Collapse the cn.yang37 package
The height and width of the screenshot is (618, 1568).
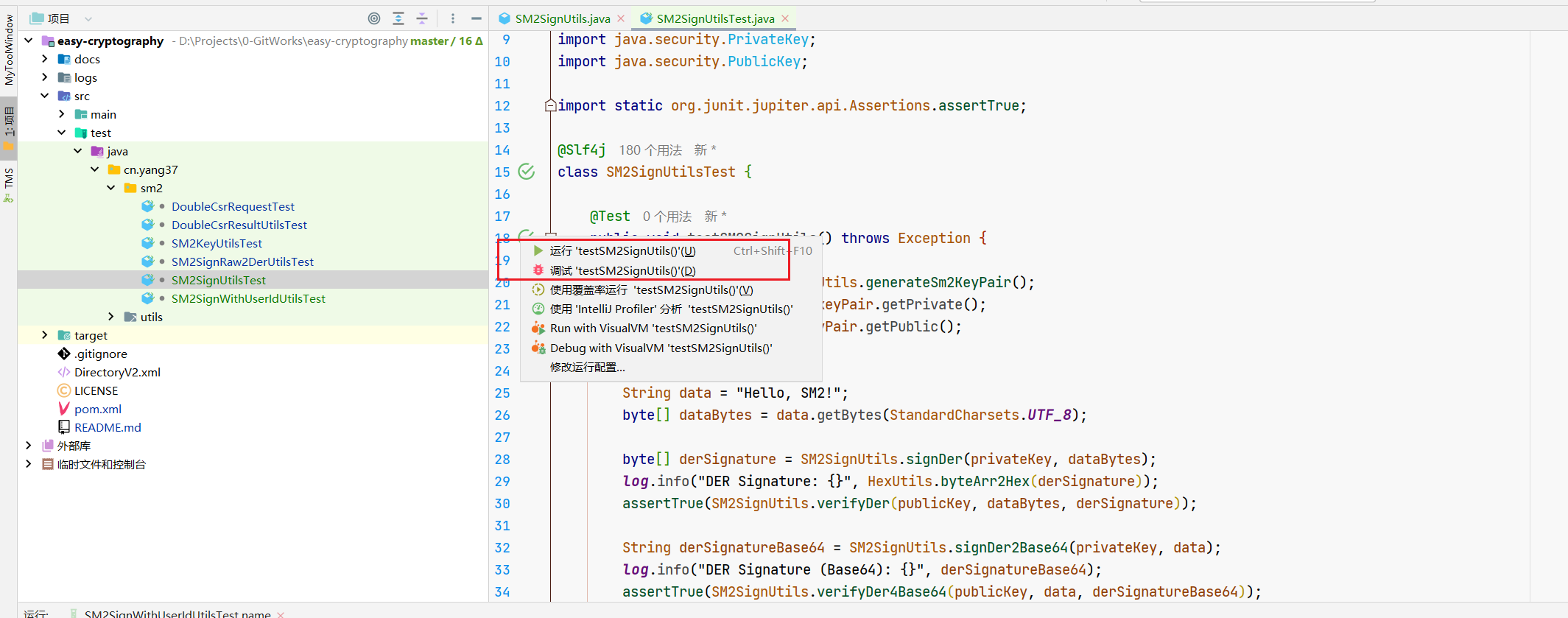coord(95,169)
